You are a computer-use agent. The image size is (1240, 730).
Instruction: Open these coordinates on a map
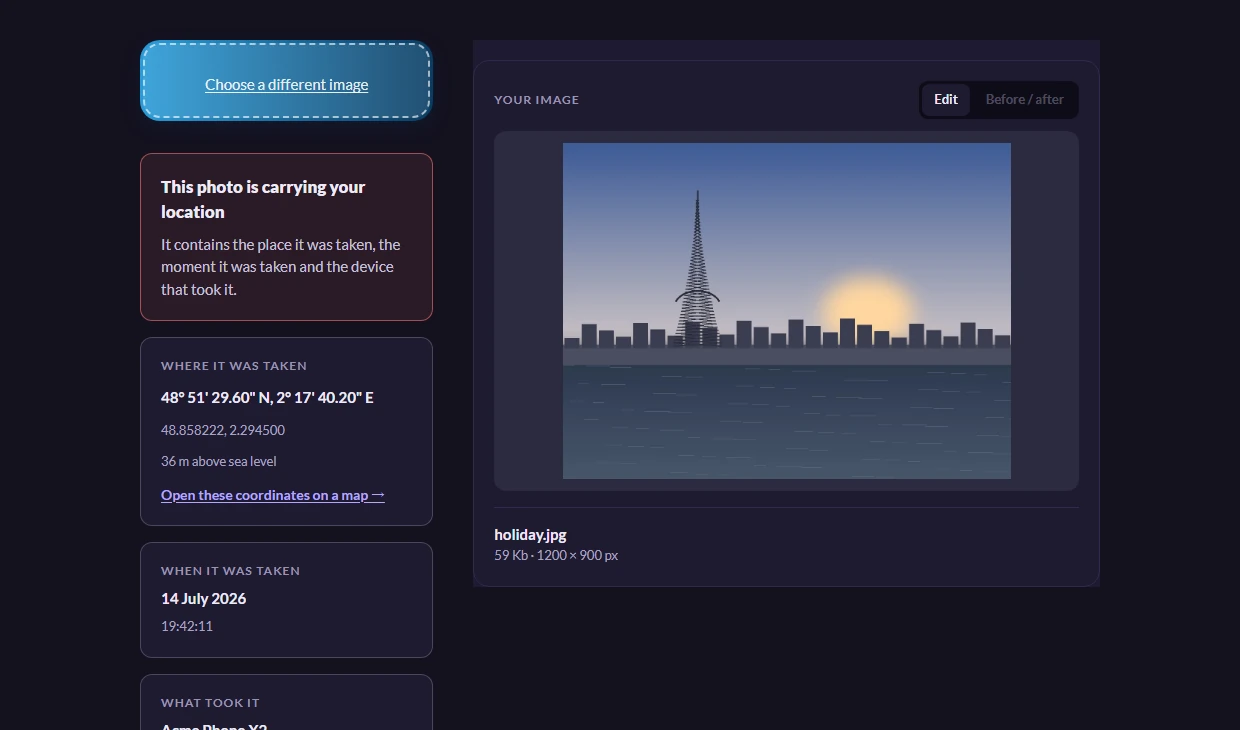point(273,495)
